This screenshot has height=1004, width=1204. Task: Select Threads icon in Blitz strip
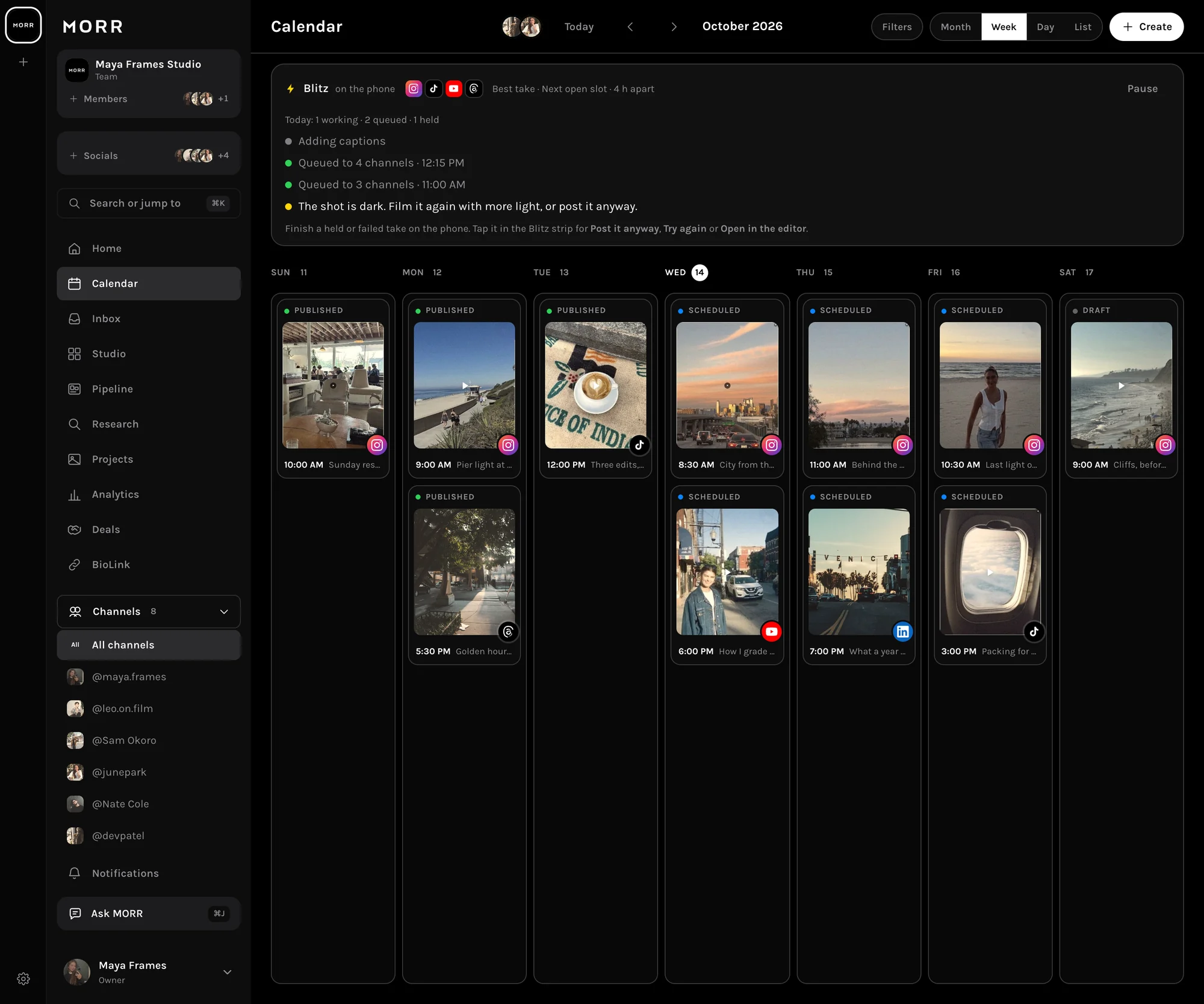tap(474, 89)
